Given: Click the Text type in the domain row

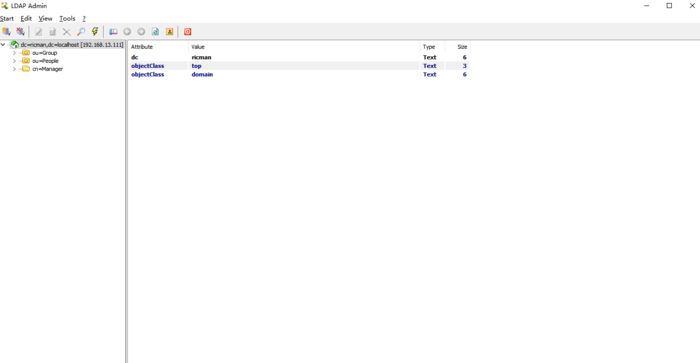Looking at the screenshot, I should [x=429, y=74].
